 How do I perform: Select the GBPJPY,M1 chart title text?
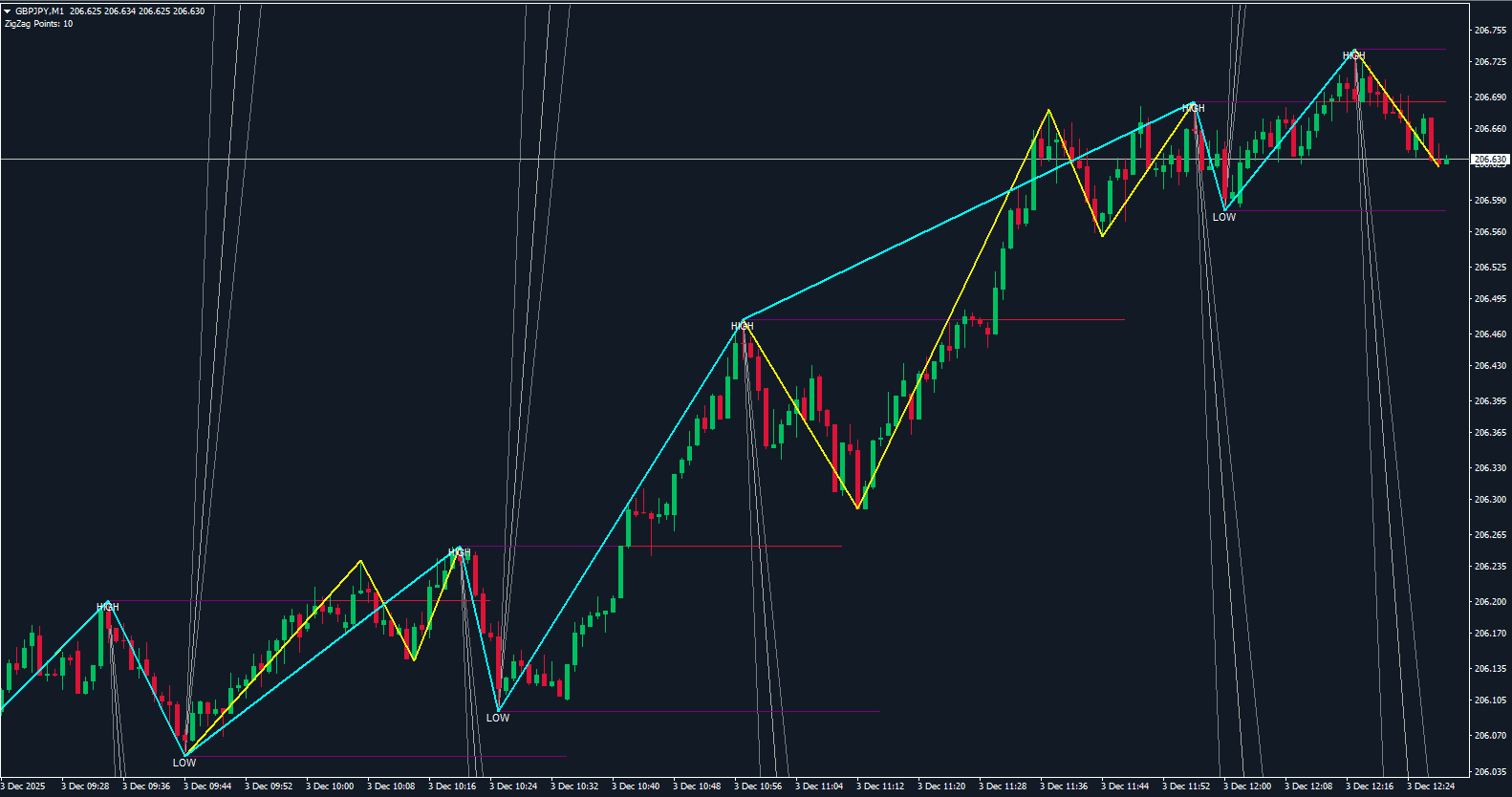pyautogui.click(x=40, y=11)
